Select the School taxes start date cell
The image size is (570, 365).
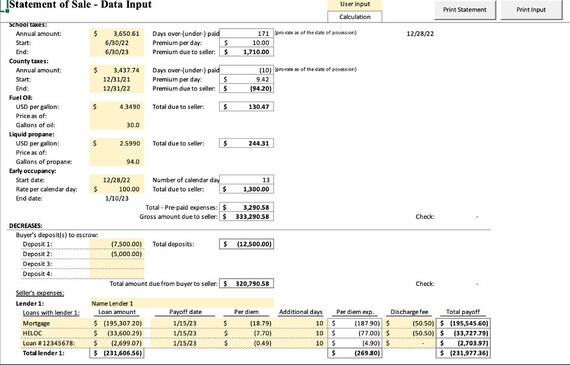pyautogui.click(x=117, y=43)
